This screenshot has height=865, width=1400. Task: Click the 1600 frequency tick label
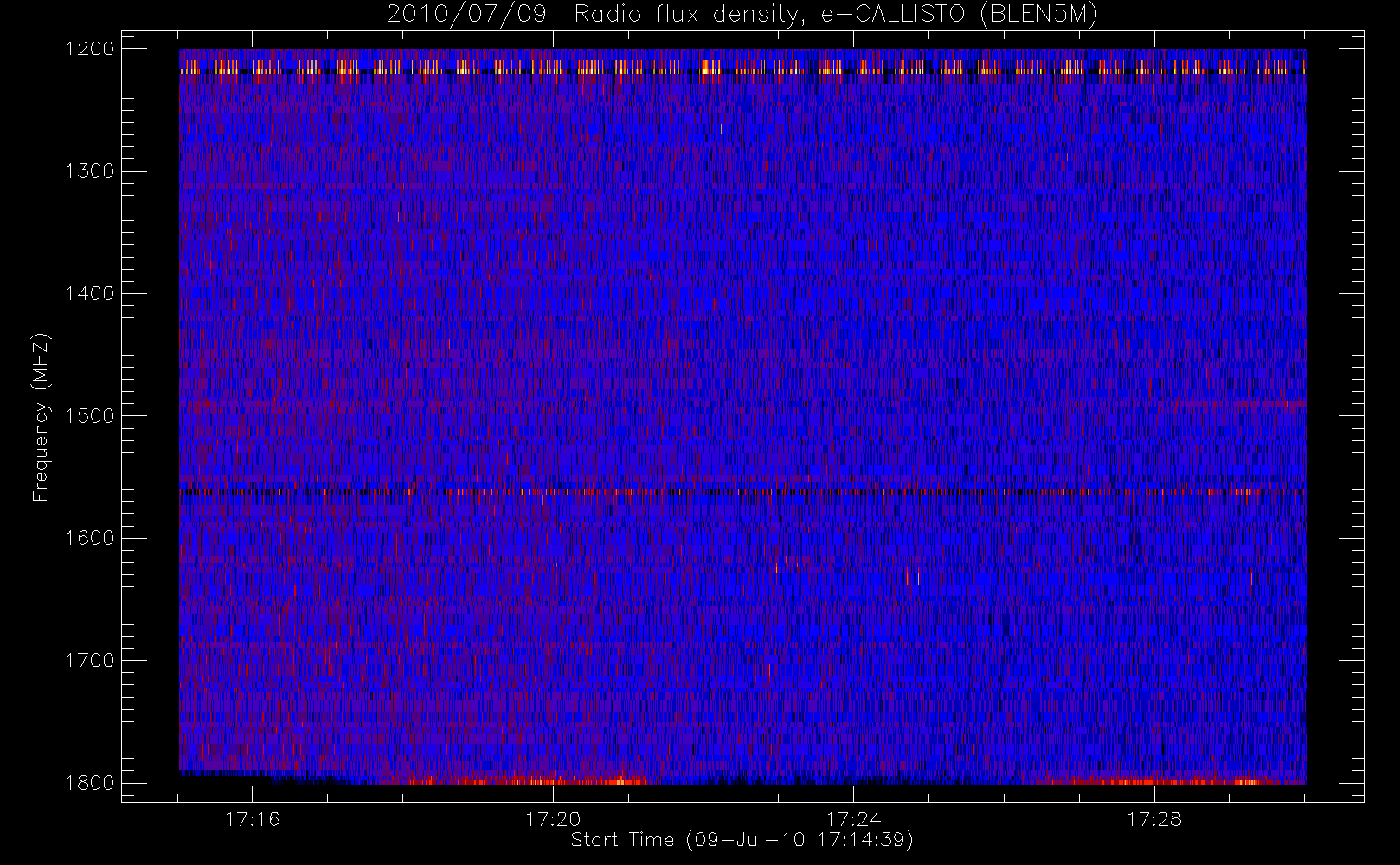pos(90,538)
